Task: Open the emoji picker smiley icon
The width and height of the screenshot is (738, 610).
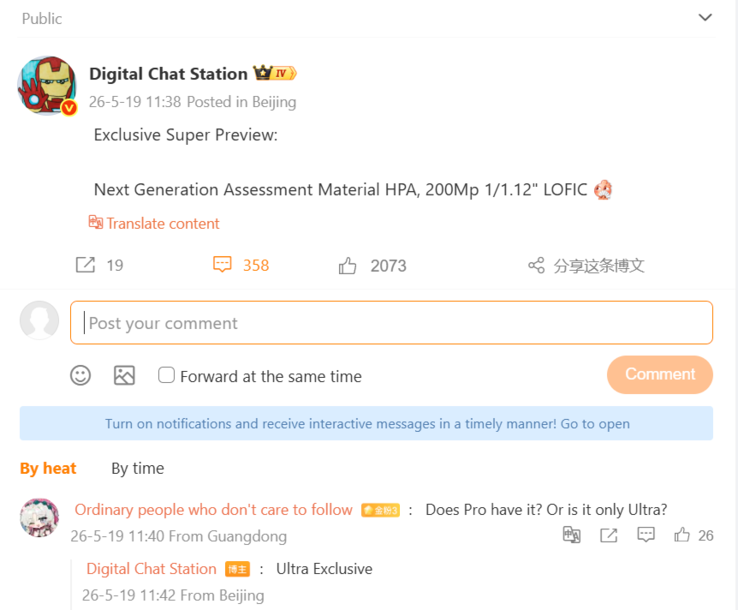Action: point(80,376)
